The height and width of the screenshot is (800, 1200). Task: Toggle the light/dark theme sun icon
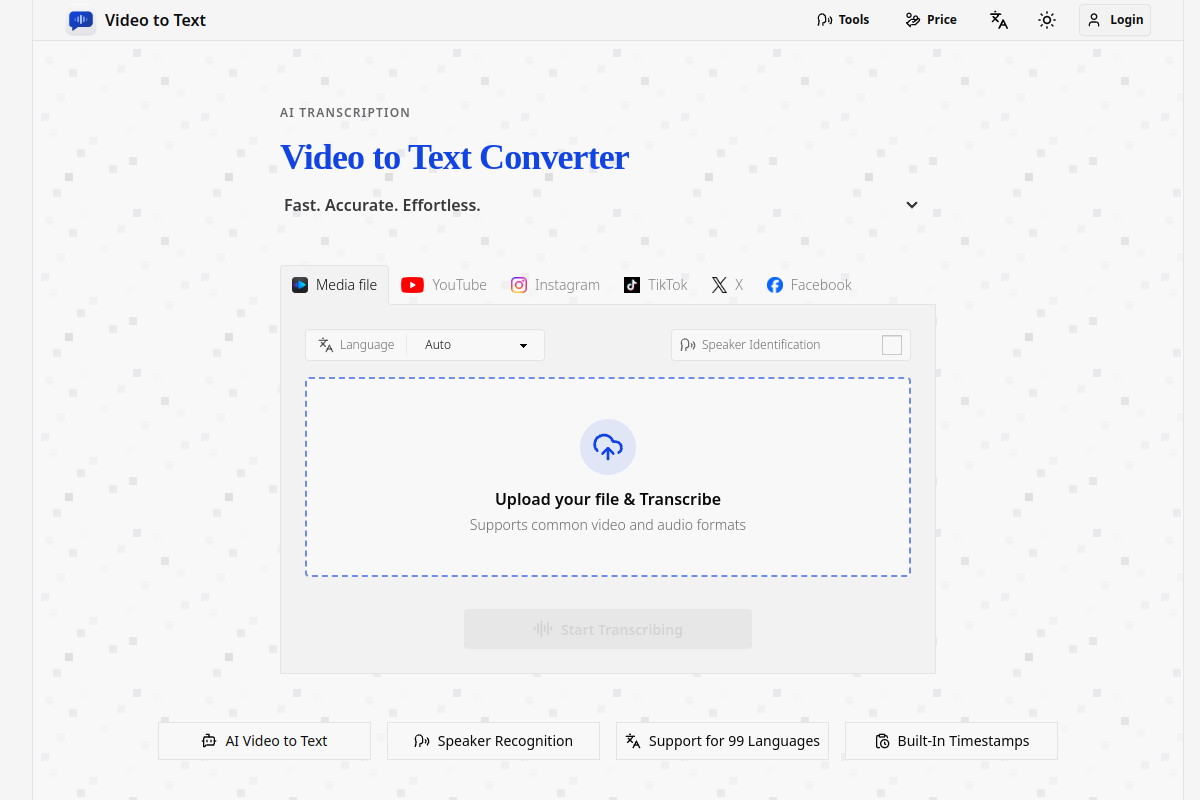(x=1047, y=20)
